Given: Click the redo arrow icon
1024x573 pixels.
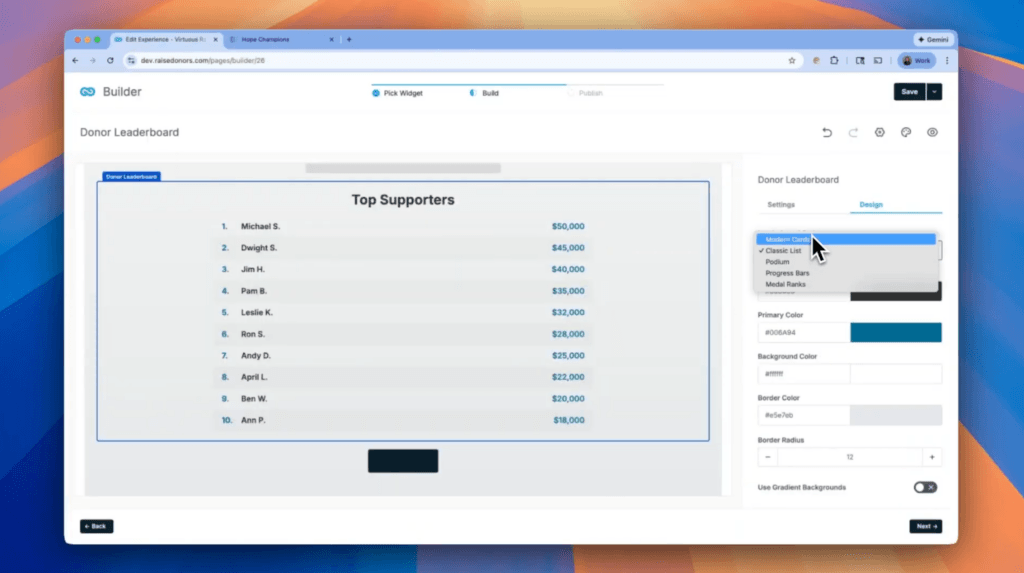Looking at the screenshot, I should point(853,133).
